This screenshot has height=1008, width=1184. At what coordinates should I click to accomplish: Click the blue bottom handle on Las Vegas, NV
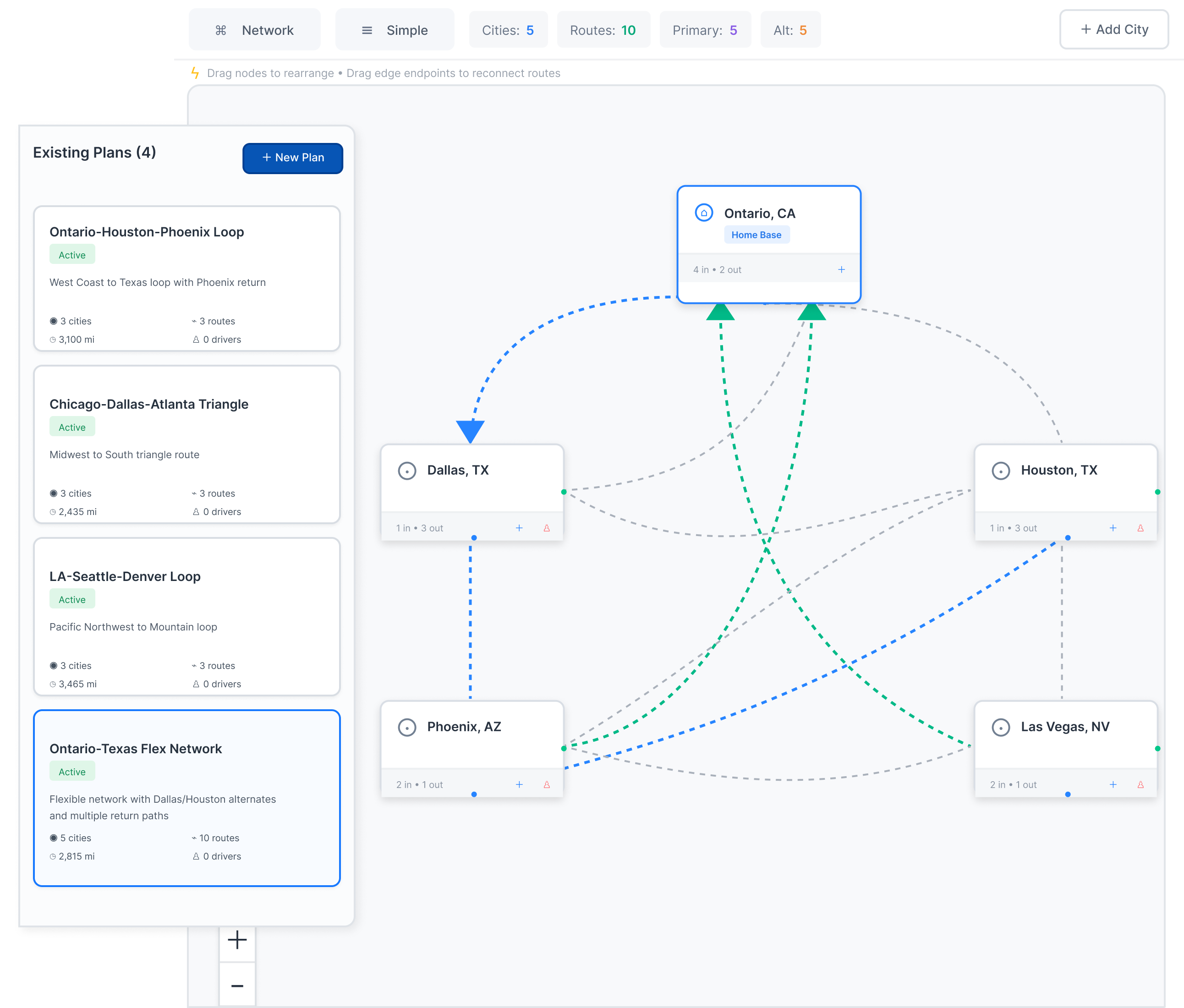click(1068, 794)
